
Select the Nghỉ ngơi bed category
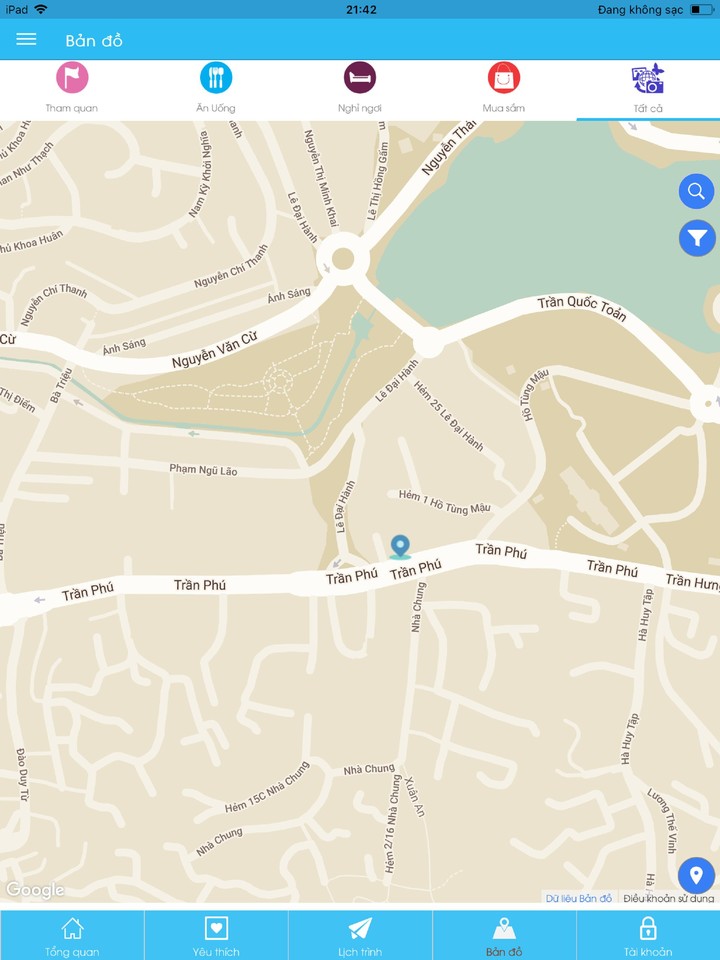359,88
